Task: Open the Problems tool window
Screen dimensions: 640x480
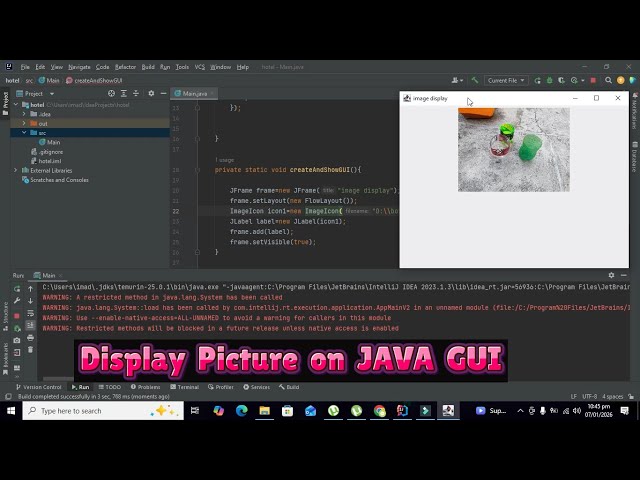Action: click(145, 387)
